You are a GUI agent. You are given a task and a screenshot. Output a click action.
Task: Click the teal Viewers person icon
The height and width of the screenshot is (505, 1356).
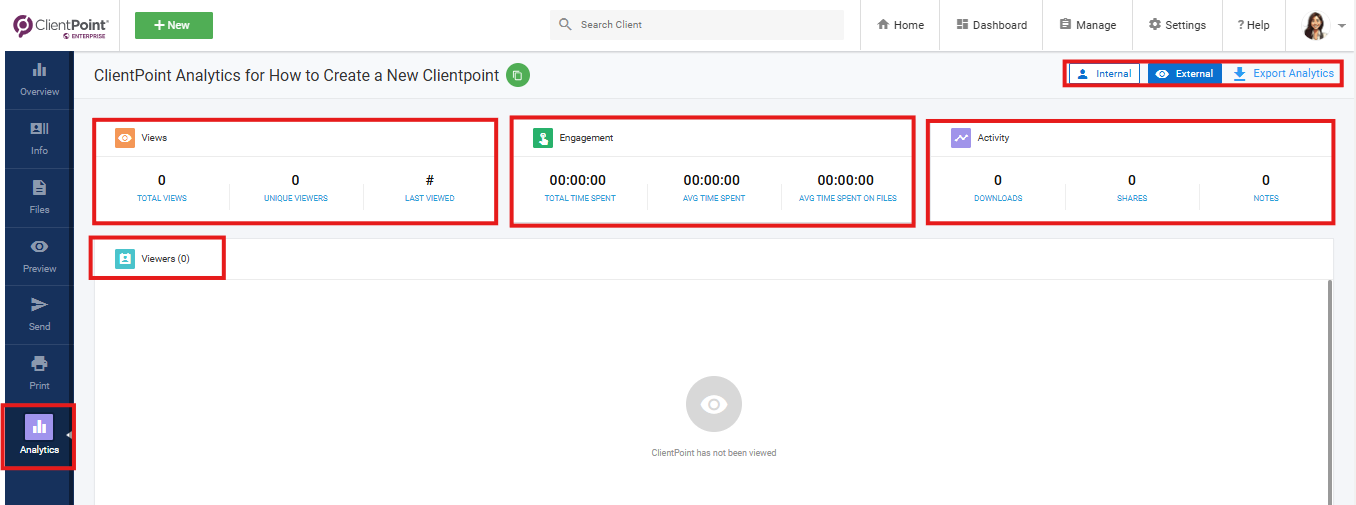pos(125,259)
